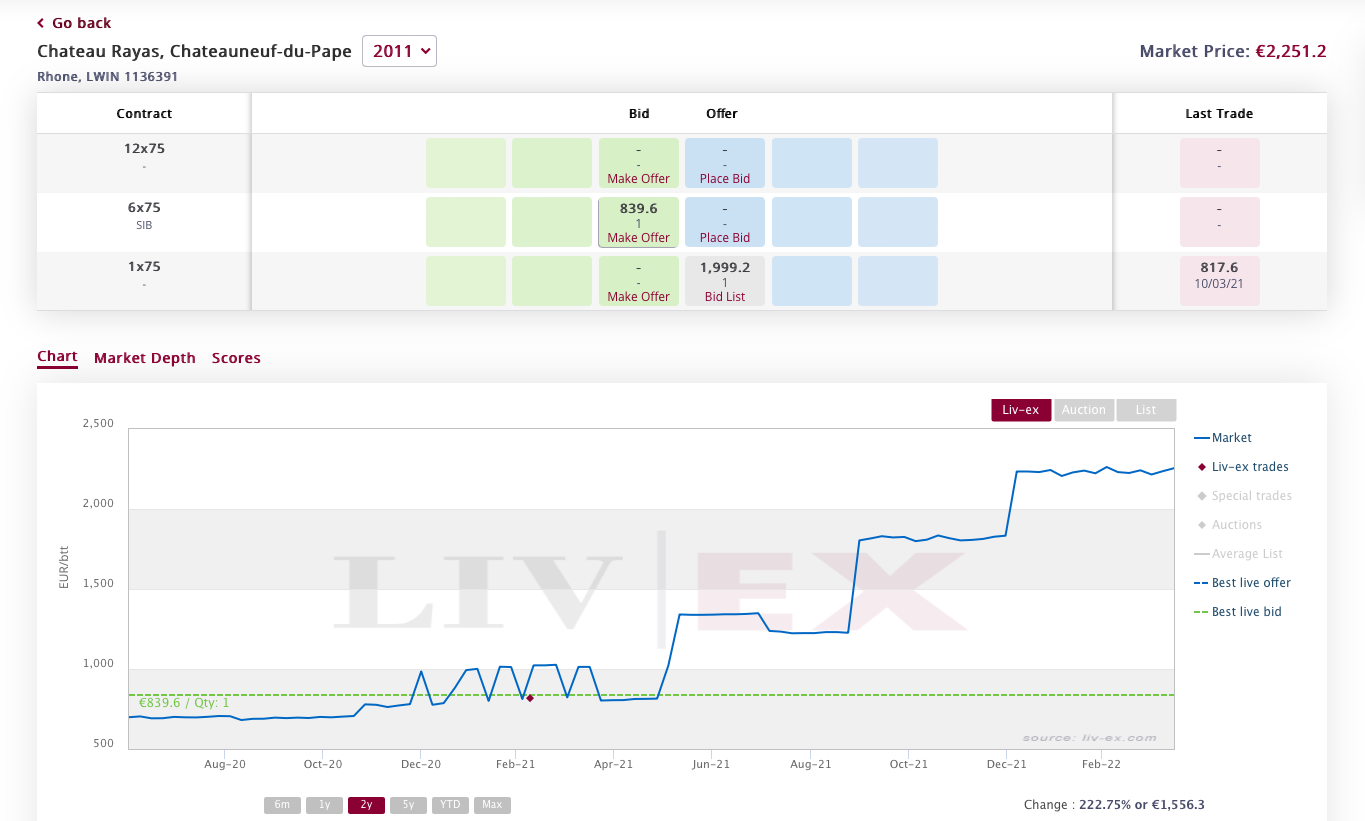This screenshot has height=821, width=1365.
Task: Set chart range to YTD
Action: (450, 805)
